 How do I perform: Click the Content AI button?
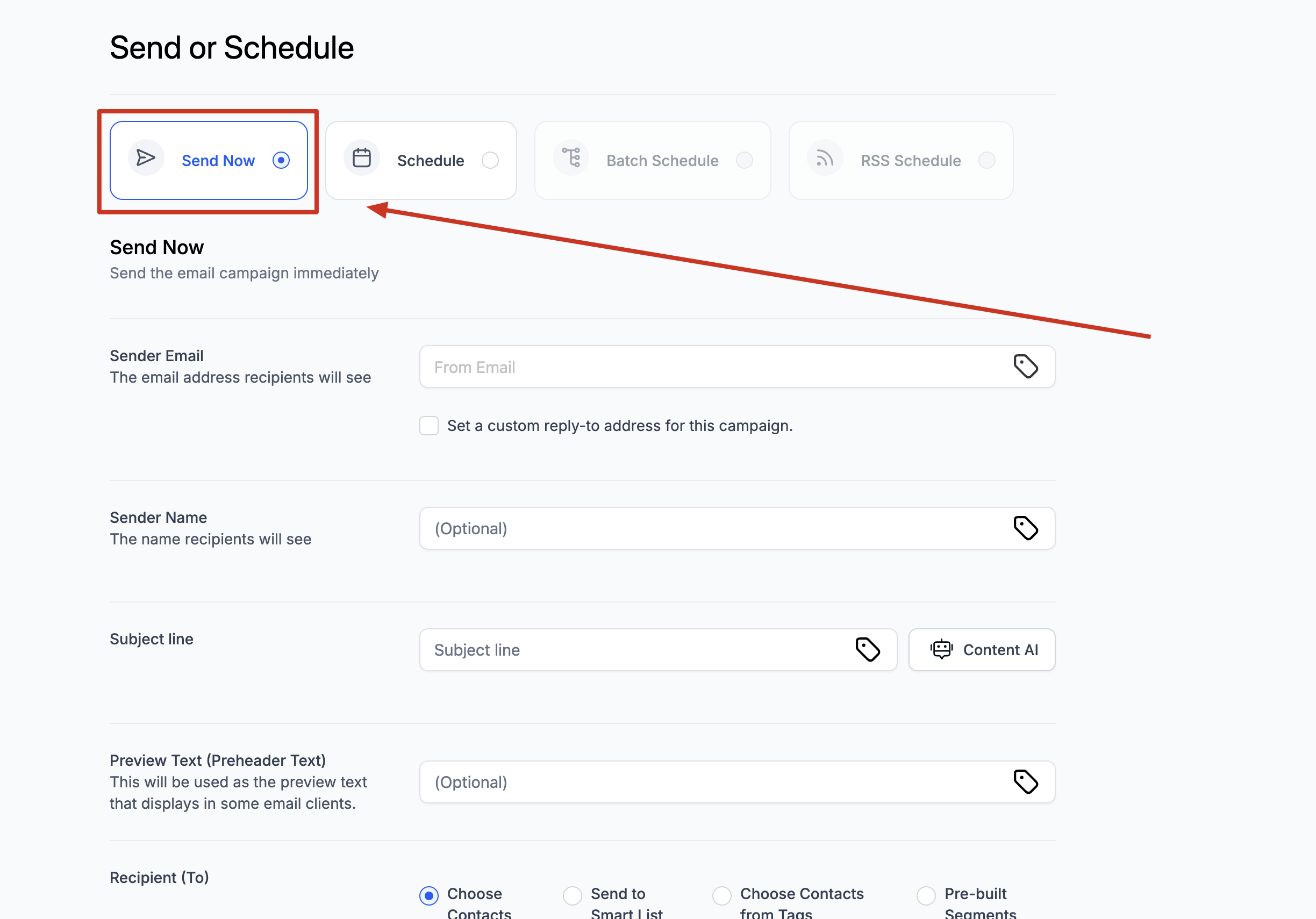[981, 650]
